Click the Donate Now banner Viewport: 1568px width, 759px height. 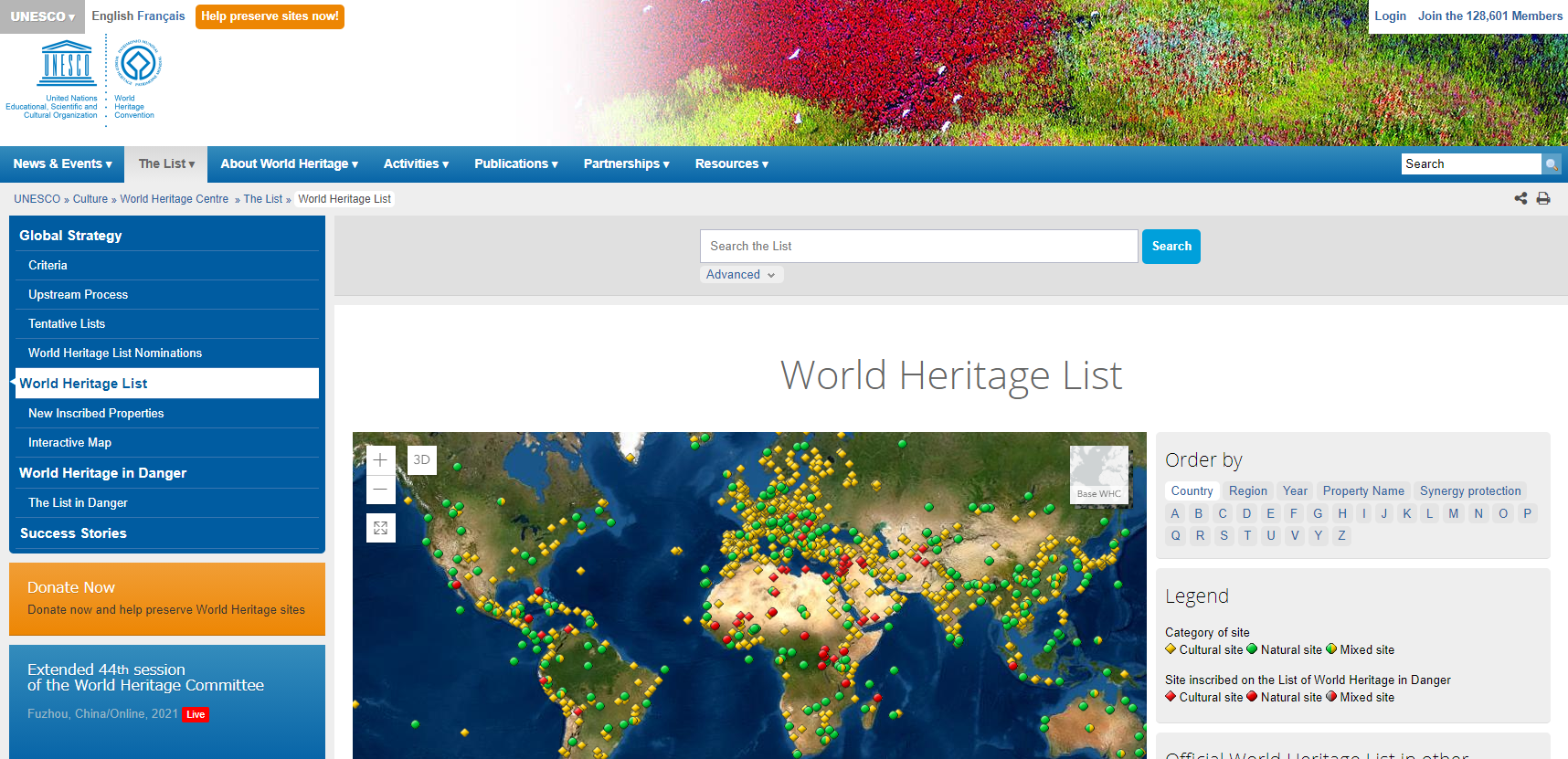(x=167, y=599)
